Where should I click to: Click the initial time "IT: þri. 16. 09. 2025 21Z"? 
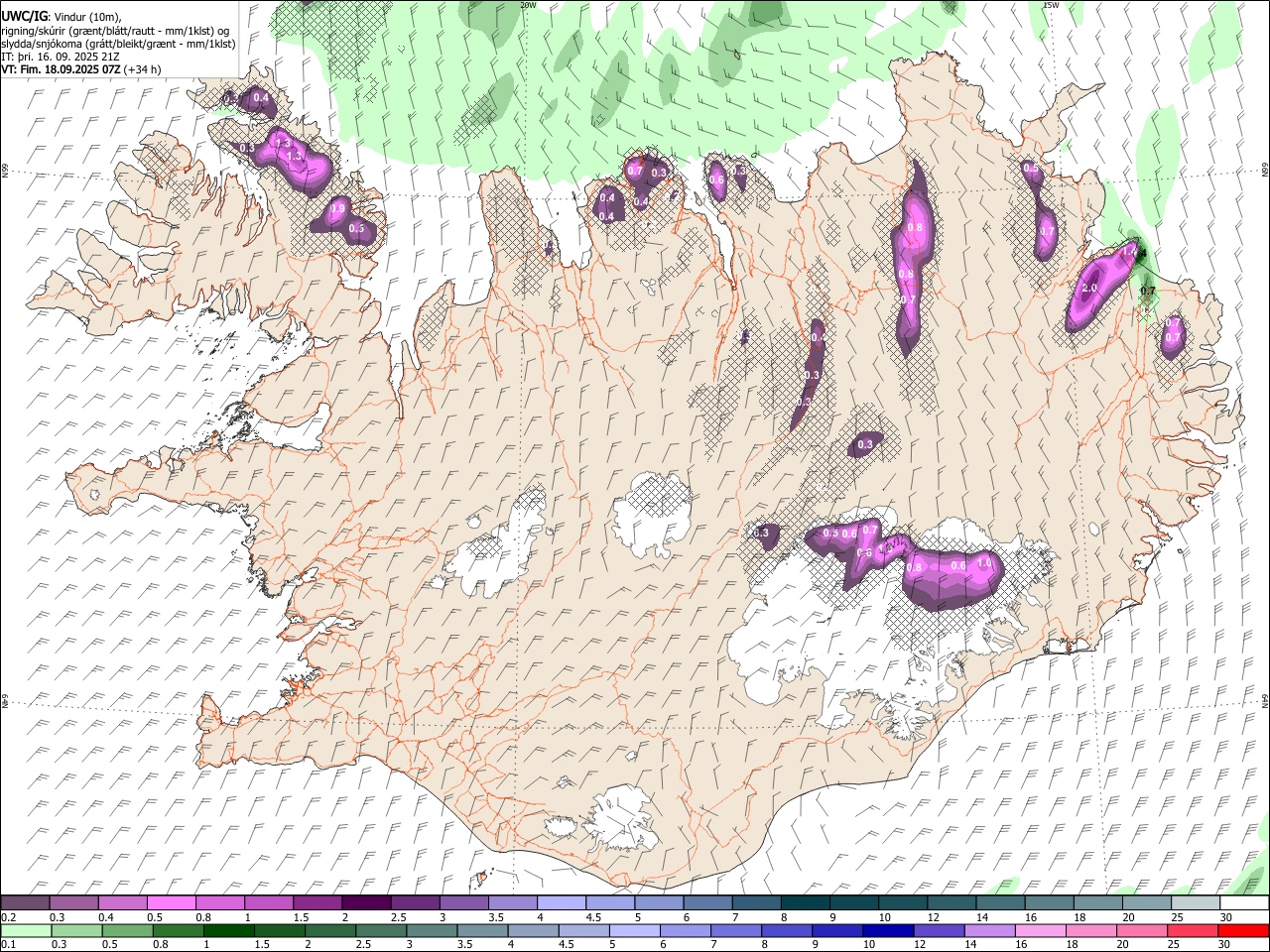click(x=60, y=57)
